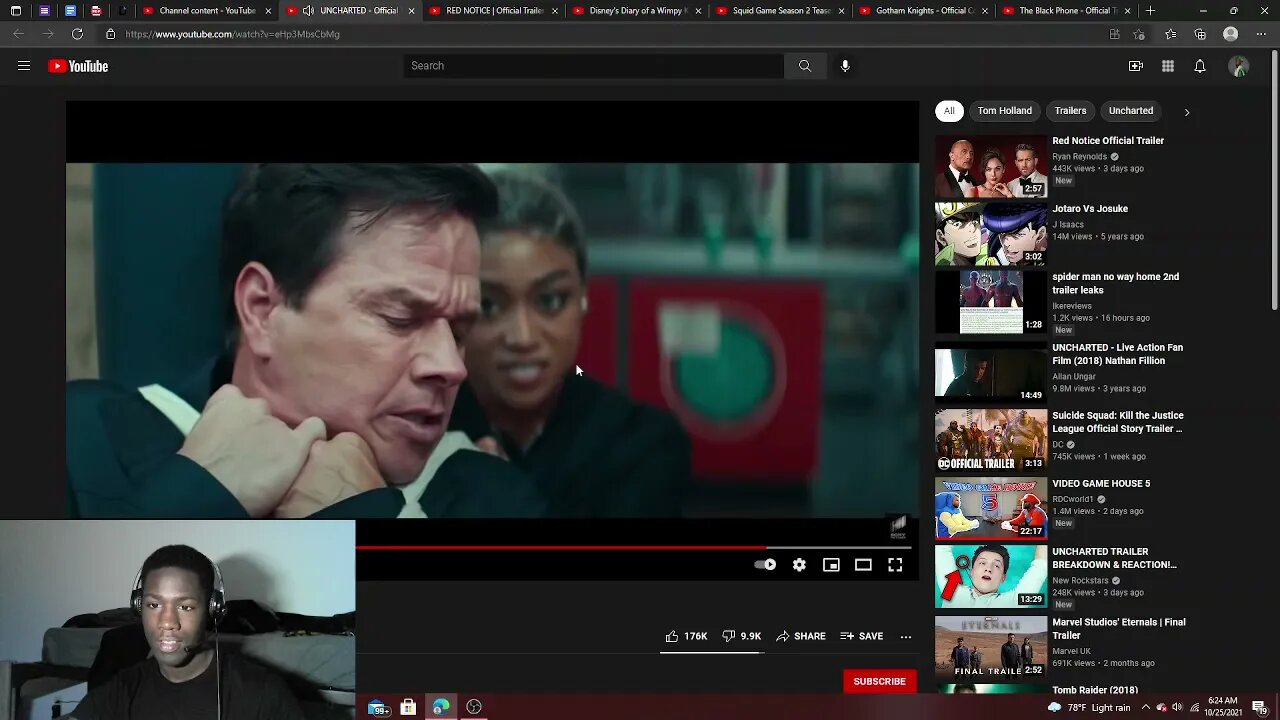Image resolution: width=1280 pixels, height=720 pixels.
Task: Reload the page in the browser
Action: click(77, 34)
